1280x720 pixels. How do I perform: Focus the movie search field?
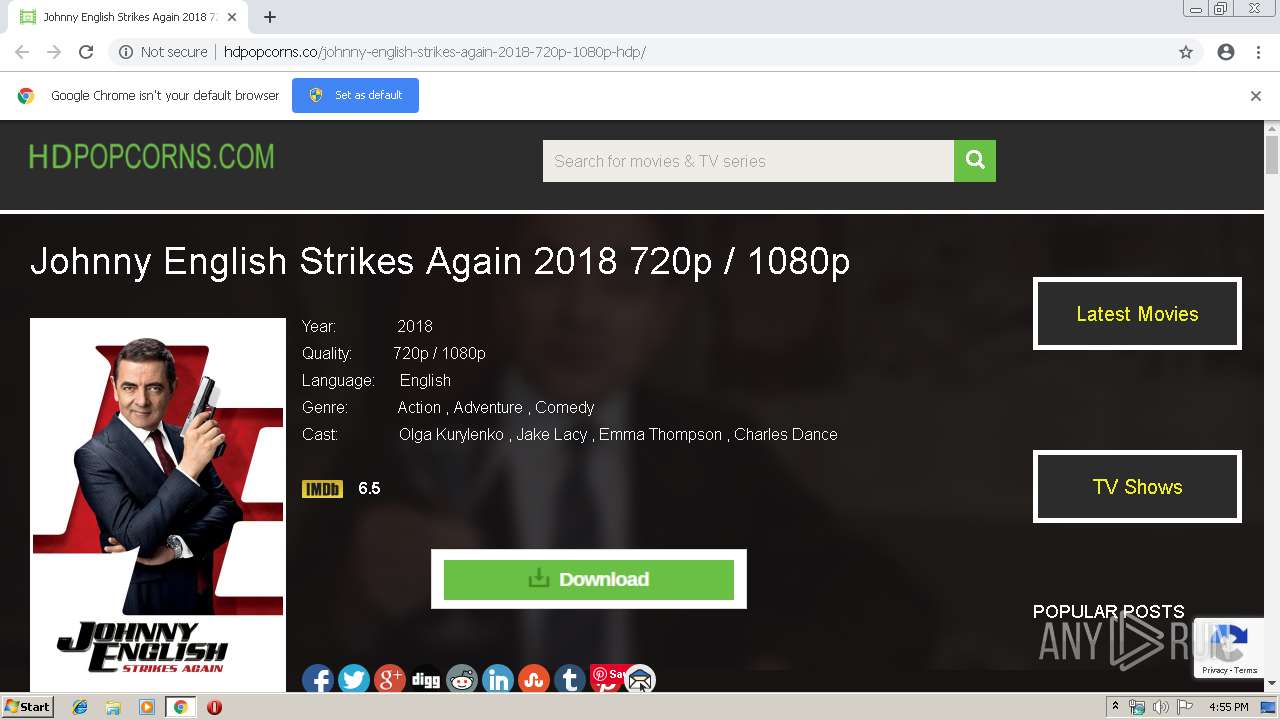[748, 161]
